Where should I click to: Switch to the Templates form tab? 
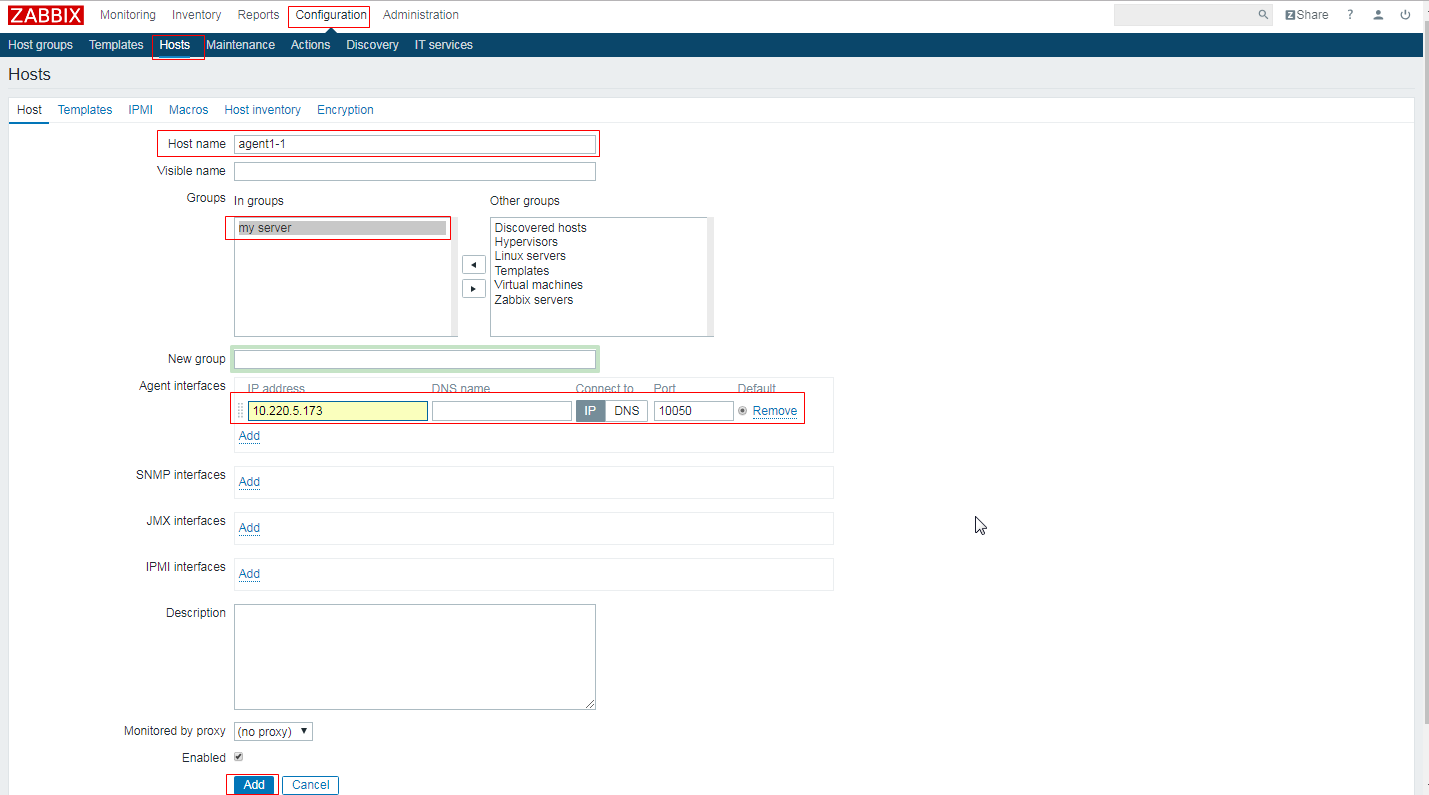tap(85, 110)
